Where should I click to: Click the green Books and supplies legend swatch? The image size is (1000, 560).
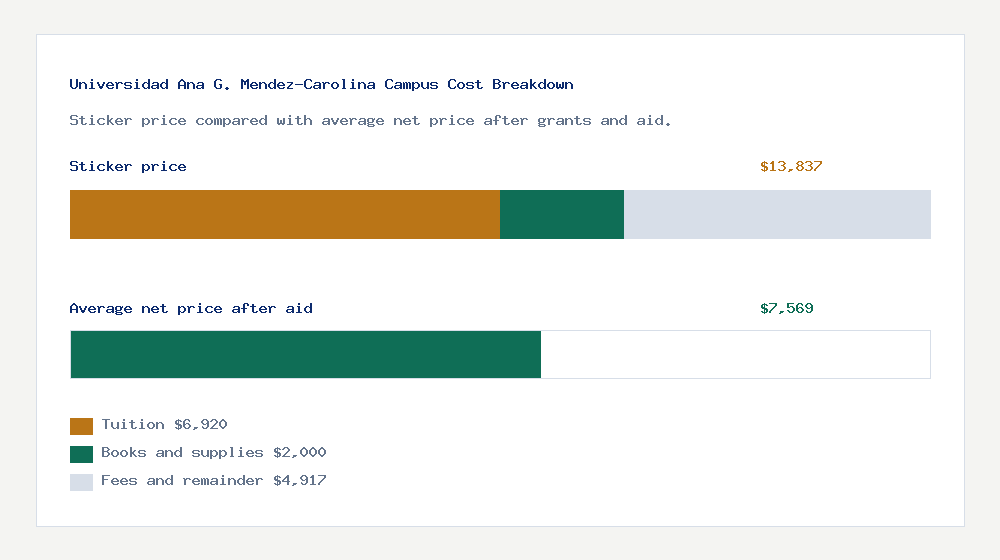pos(81,454)
